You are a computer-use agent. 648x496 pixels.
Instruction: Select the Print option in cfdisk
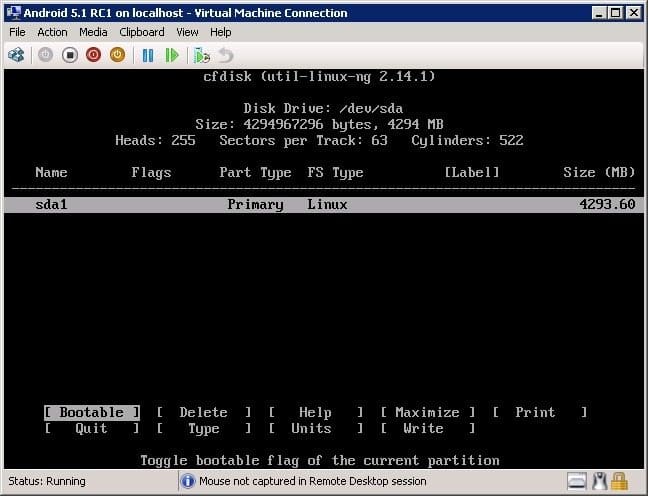point(539,413)
